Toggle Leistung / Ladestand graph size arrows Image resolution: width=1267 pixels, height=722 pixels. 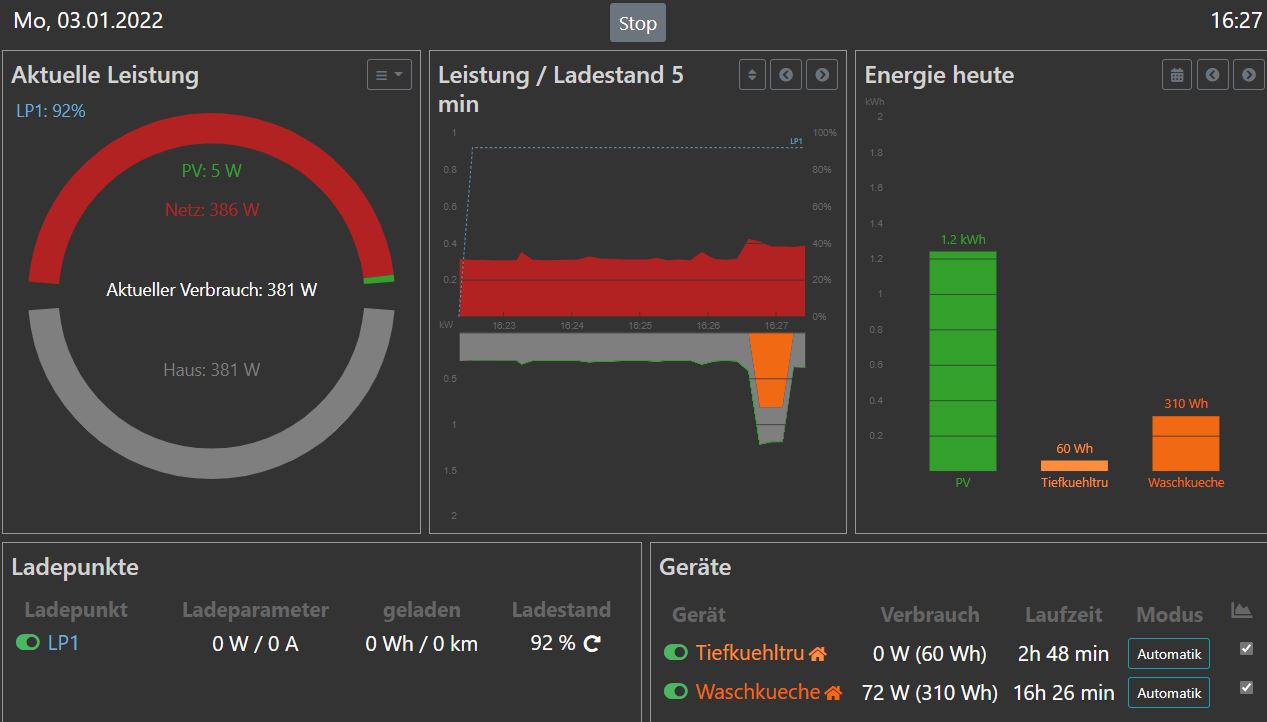pos(752,75)
